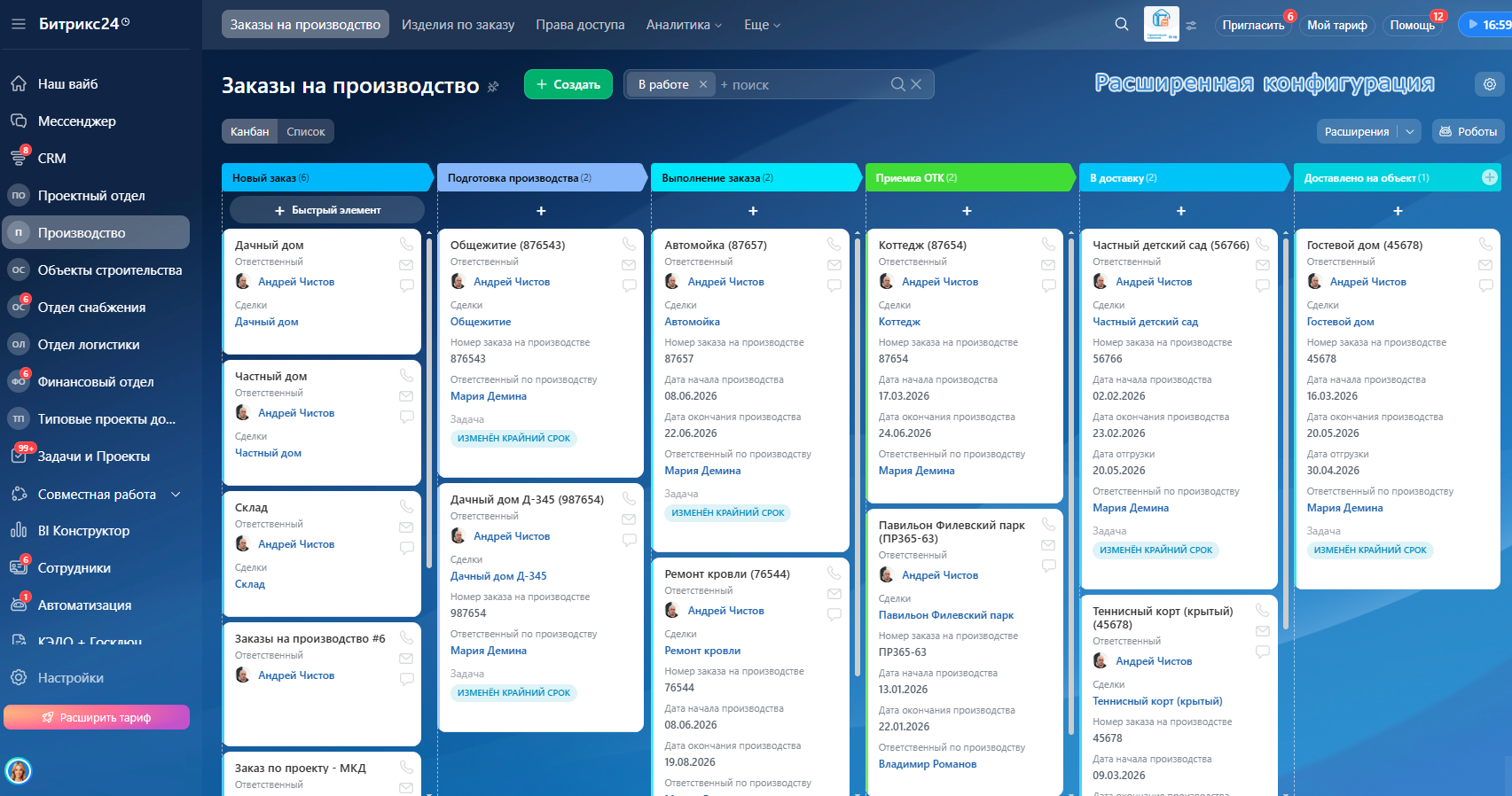Add stage via plus on Доставлено на объект
Image resolution: width=1512 pixels, height=796 pixels.
click(x=1490, y=177)
